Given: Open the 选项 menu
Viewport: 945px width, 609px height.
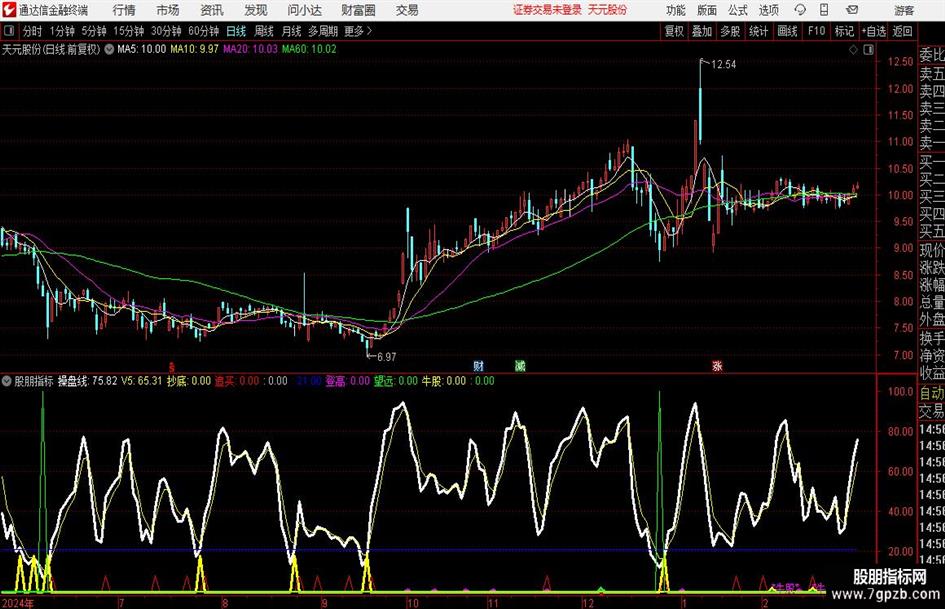Looking at the screenshot, I should coord(768,10).
